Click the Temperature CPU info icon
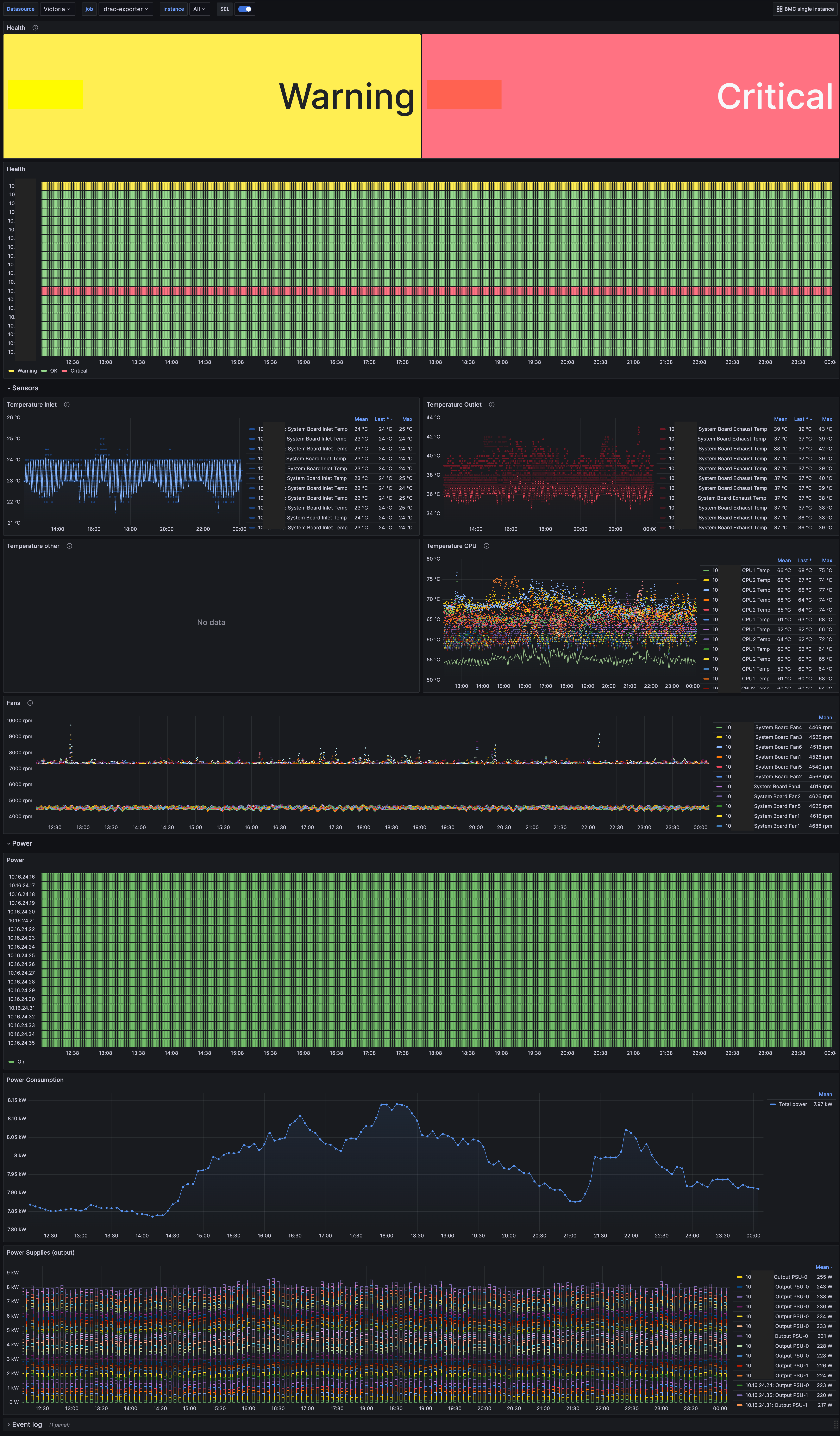This screenshot has height=1436, width=840. 487,546
